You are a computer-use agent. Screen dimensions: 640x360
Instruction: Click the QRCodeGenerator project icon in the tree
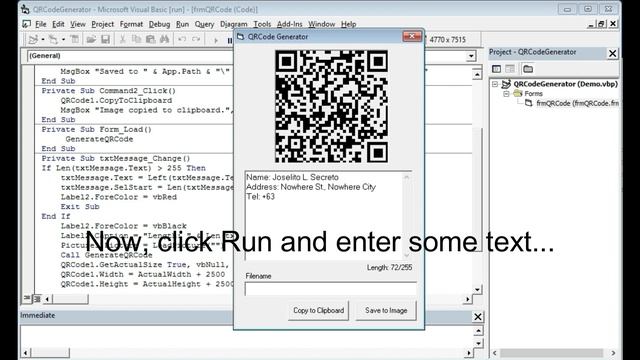click(x=506, y=84)
